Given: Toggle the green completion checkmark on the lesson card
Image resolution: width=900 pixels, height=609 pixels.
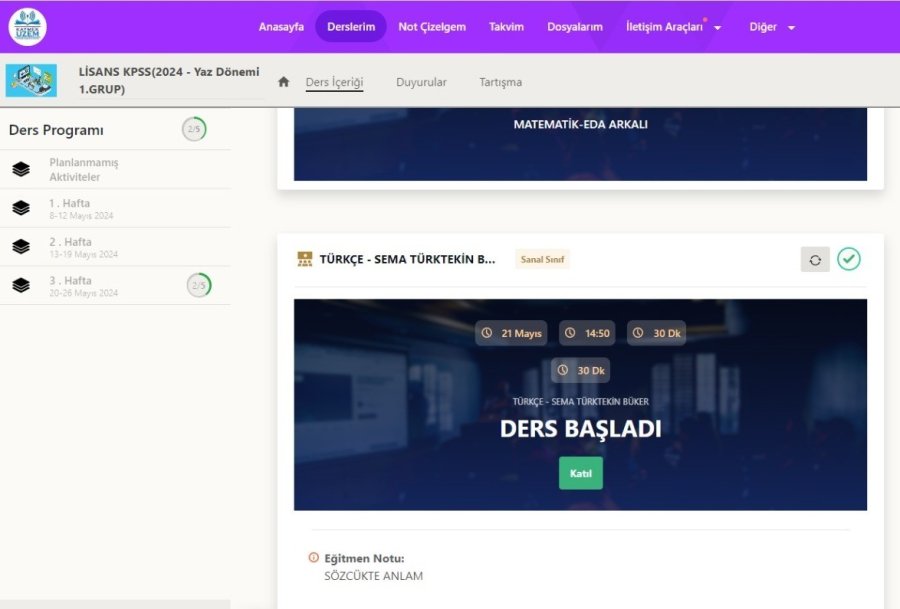Looking at the screenshot, I should pyautogui.click(x=849, y=258).
